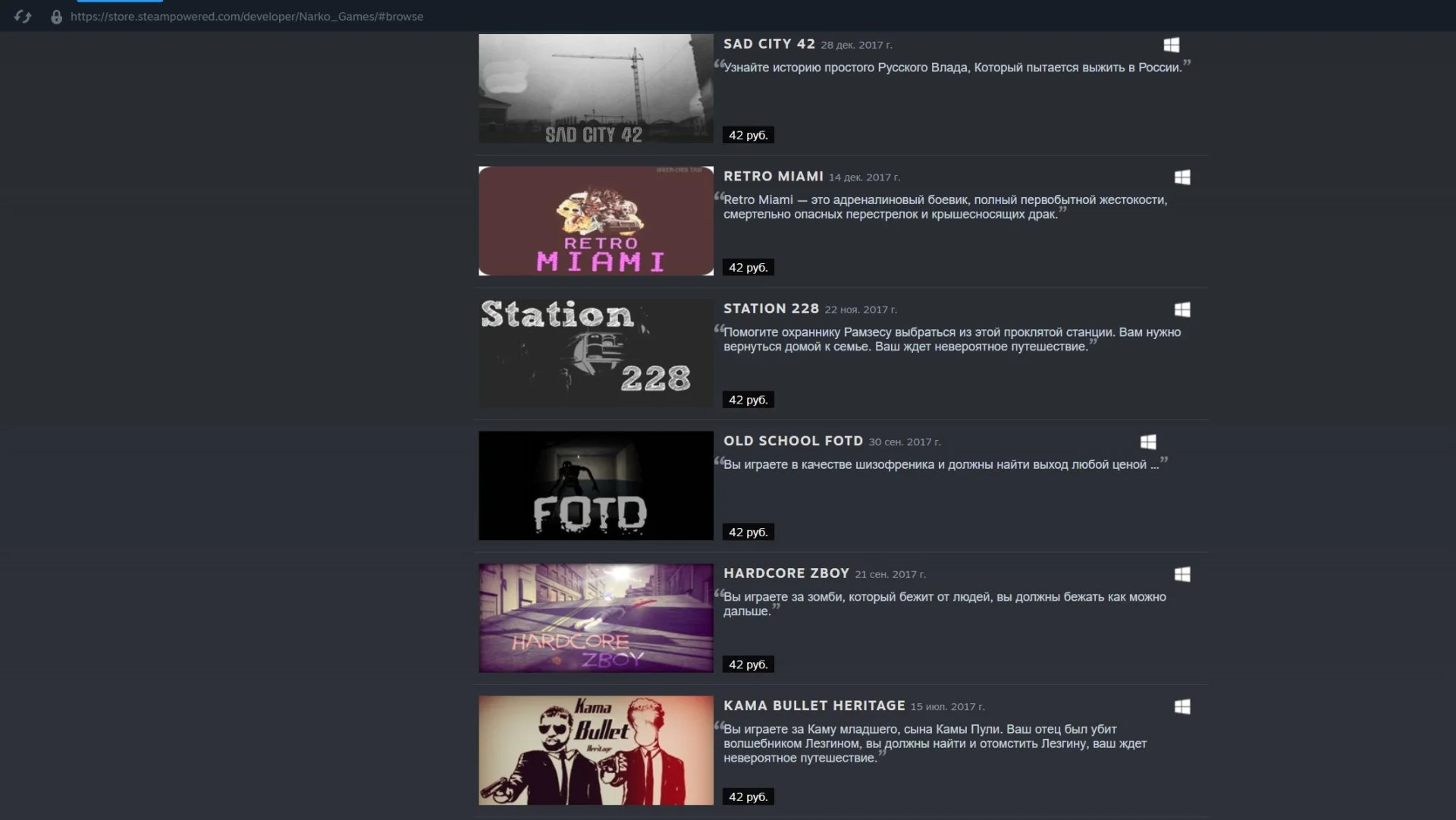Viewport: 1456px width, 820px height.
Task: Open the Kama Bullet Heritage thumbnail
Action: pos(596,750)
